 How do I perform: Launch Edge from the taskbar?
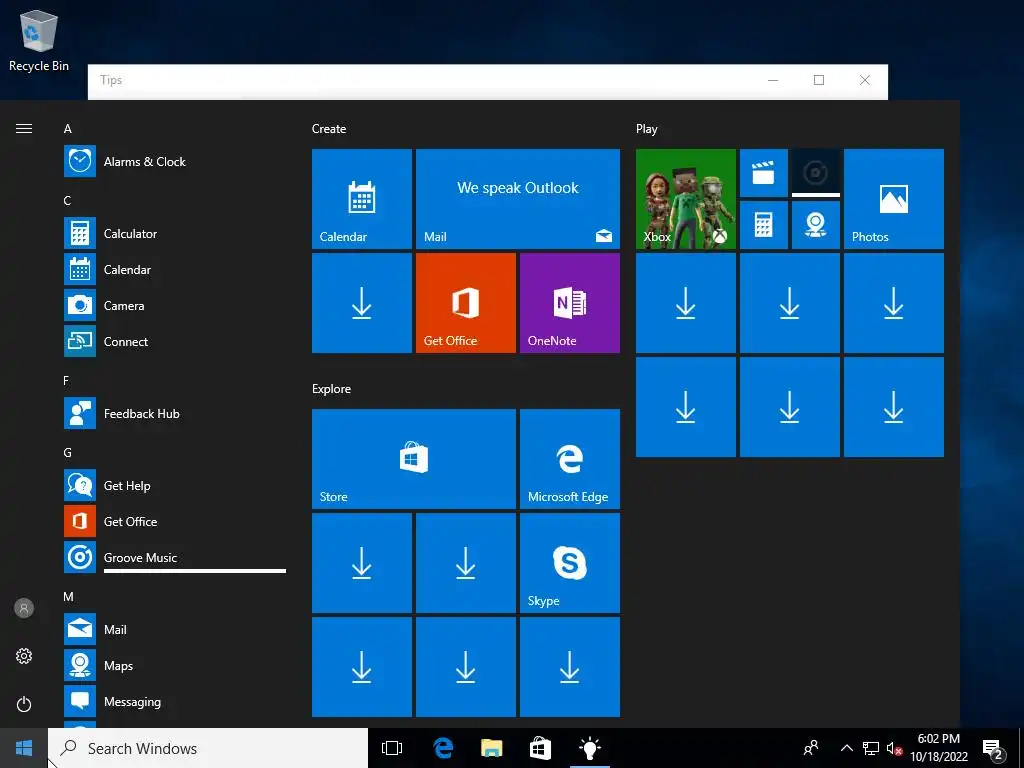coord(443,748)
